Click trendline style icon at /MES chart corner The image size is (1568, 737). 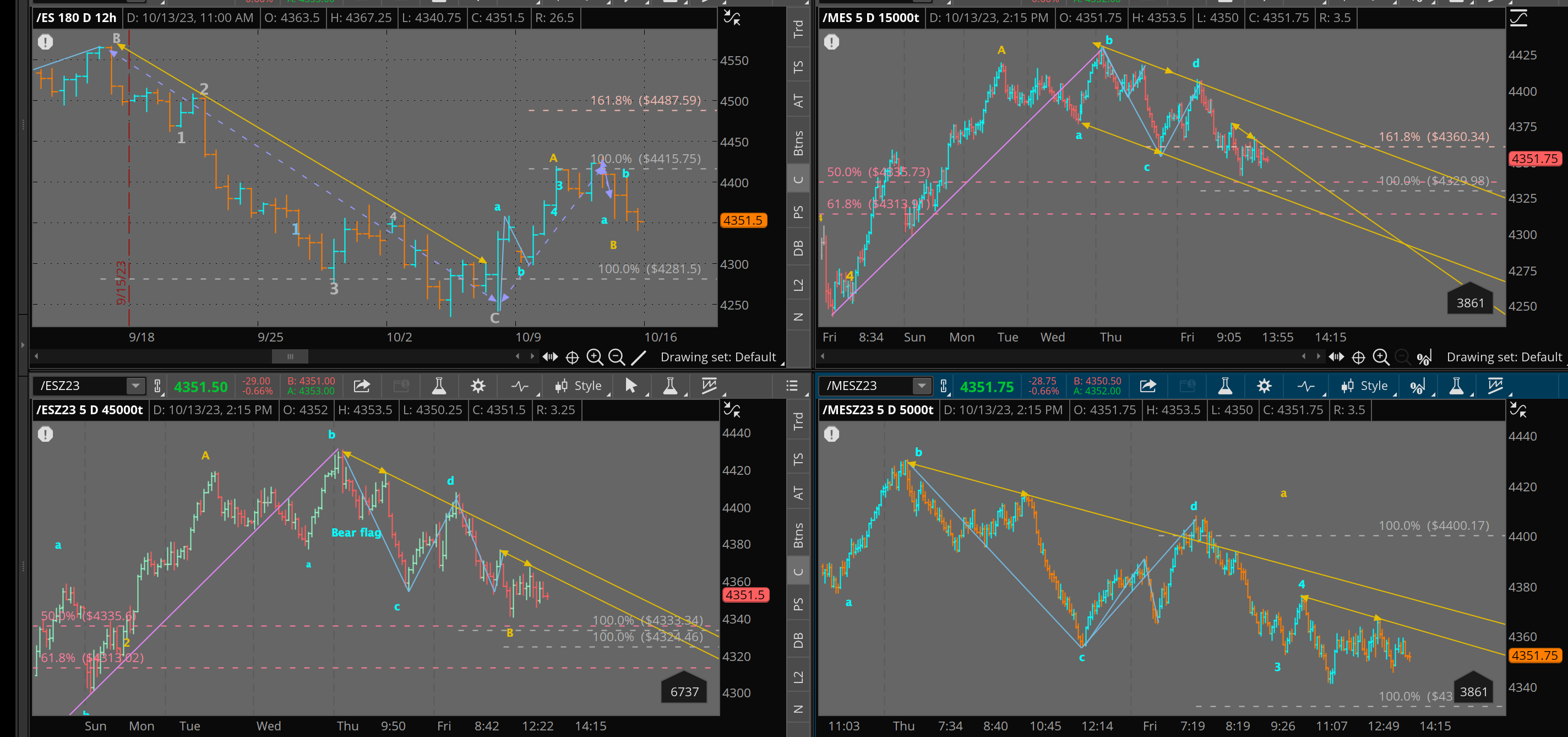coord(1518,18)
